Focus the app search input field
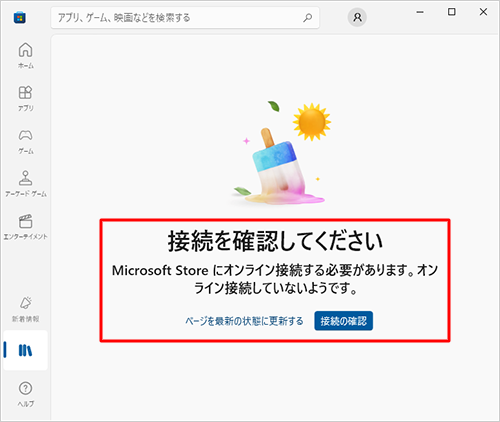Image resolution: width=500 pixels, height=422 pixels. [185, 17]
